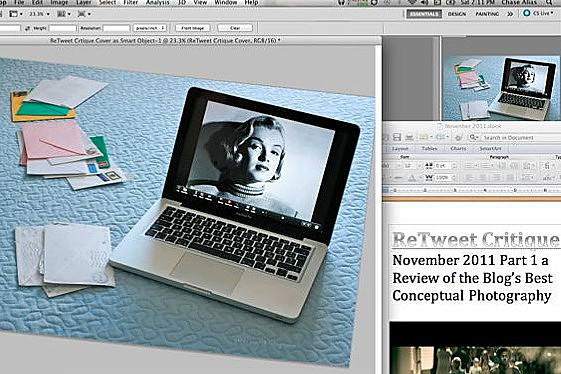Switch to the Charts tab in Word
Image resolution: width=561 pixels, height=374 pixels.
(x=458, y=149)
